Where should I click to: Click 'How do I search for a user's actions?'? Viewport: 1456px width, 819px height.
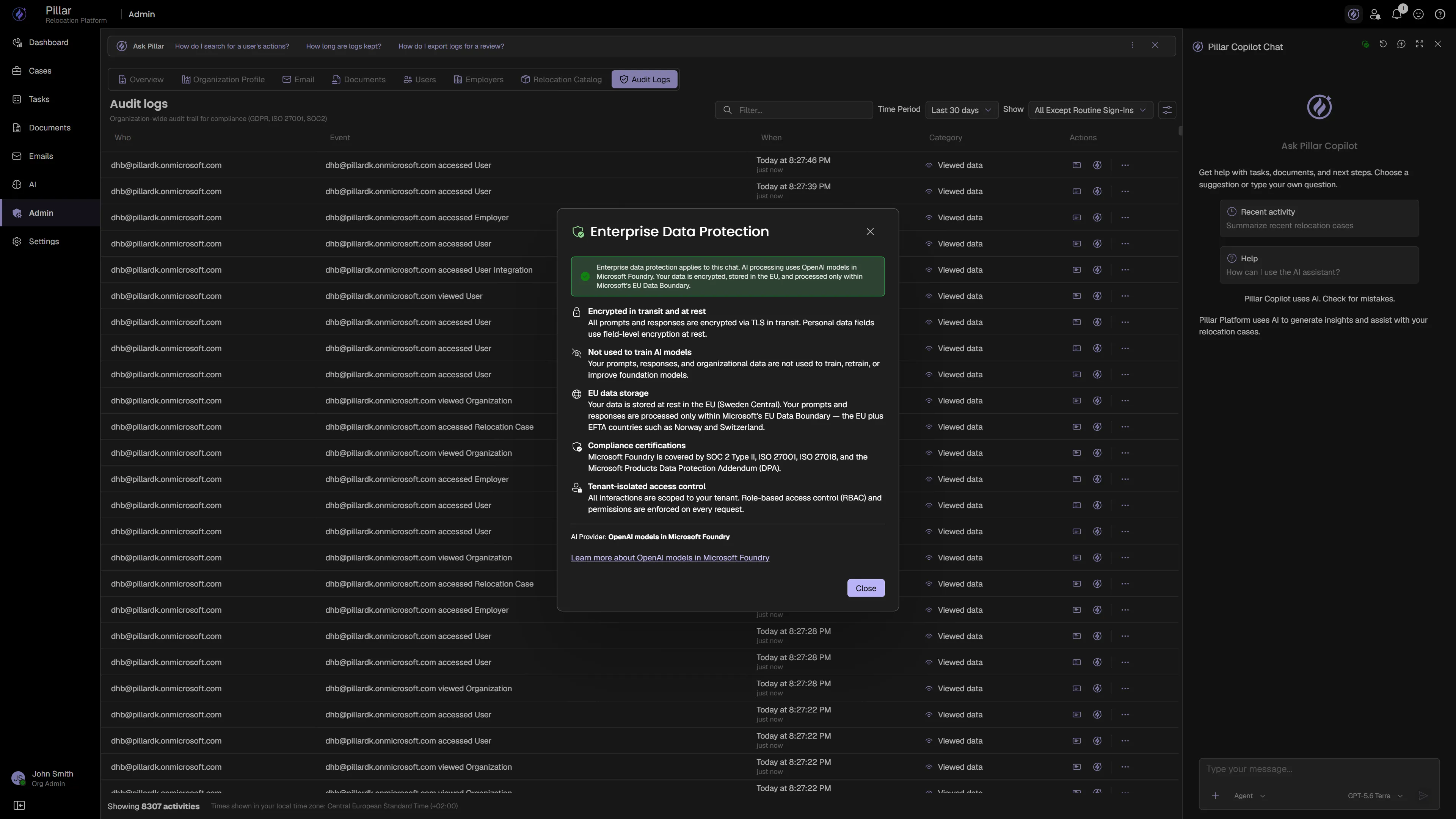pos(232,46)
